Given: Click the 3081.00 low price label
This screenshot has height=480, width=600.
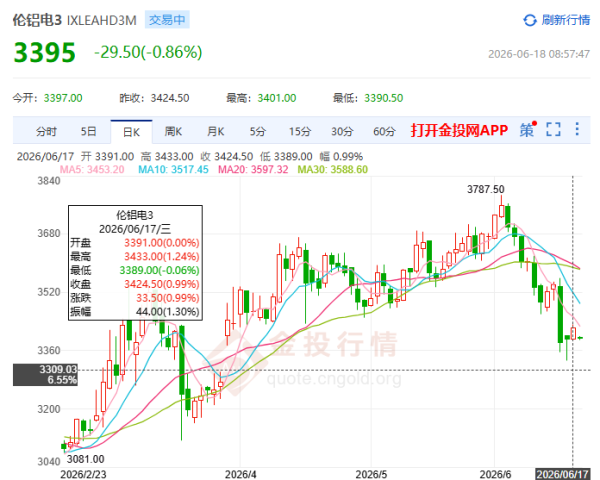Looking at the screenshot, I should 85,459.
